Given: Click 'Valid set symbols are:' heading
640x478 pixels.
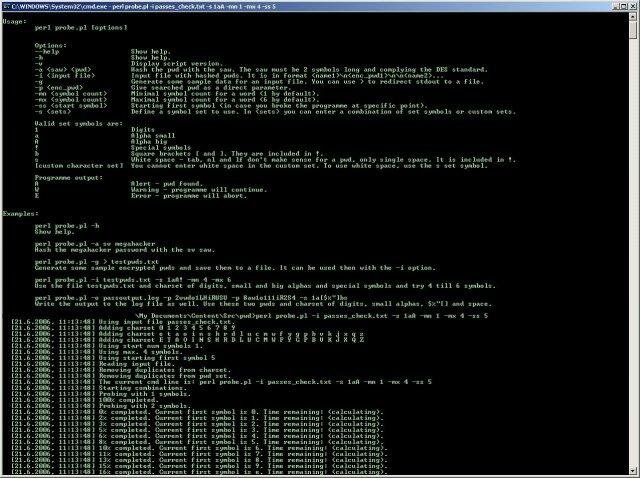Looking at the screenshot, I should click(x=79, y=124).
